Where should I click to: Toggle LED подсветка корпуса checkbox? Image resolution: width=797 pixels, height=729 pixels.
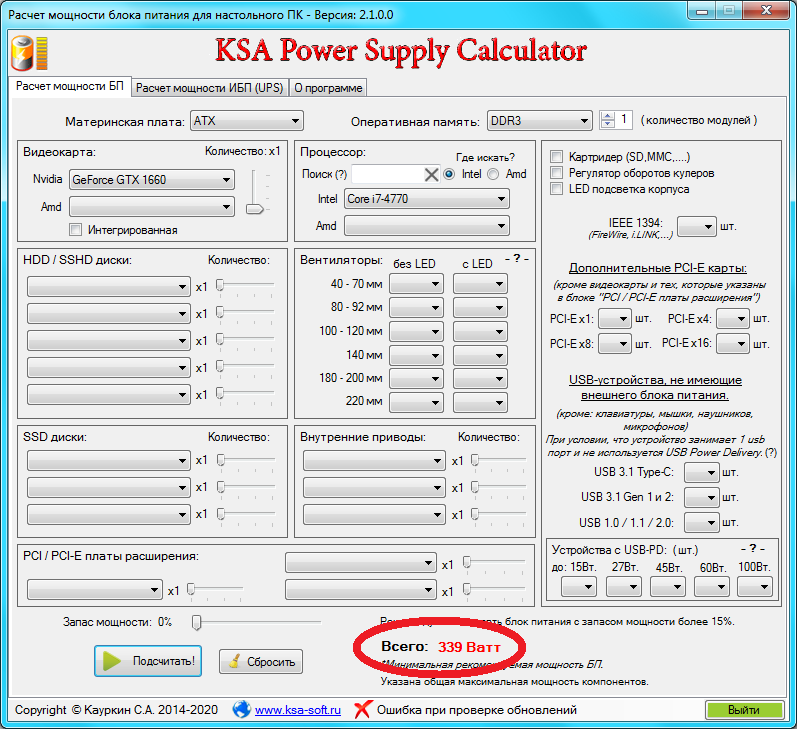click(557, 189)
